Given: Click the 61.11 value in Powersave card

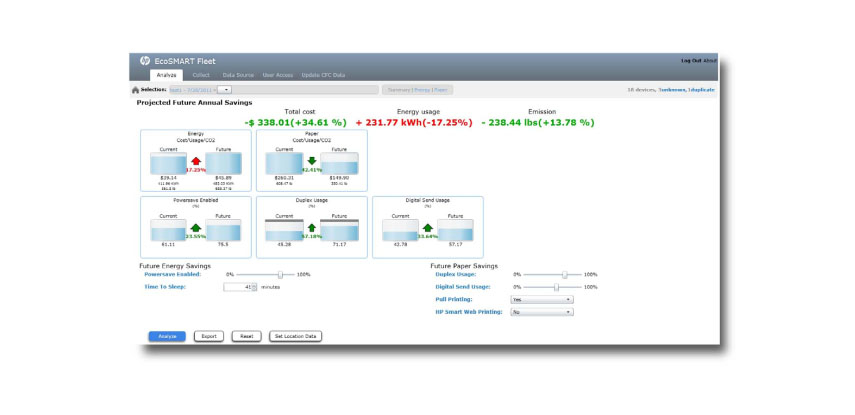Looking at the screenshot, I should point(168,245).
